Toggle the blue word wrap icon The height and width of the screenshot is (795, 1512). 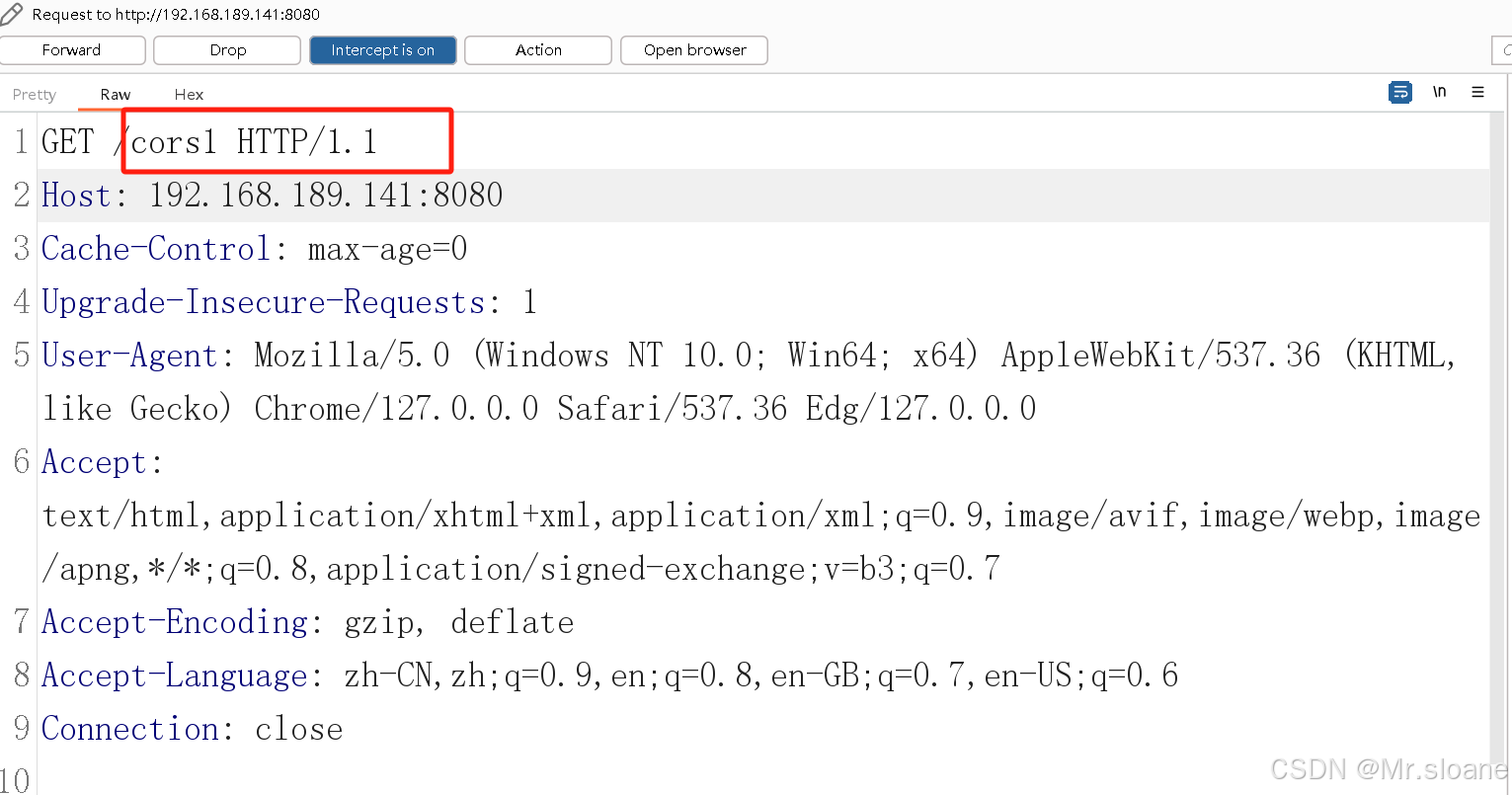click(1399, 92)
